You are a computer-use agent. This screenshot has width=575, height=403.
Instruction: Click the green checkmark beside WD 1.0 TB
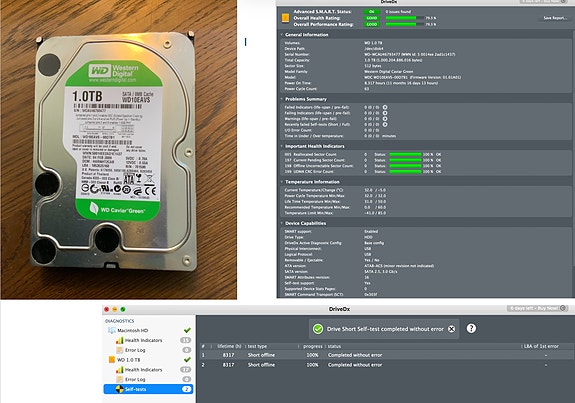coord(187,360)
